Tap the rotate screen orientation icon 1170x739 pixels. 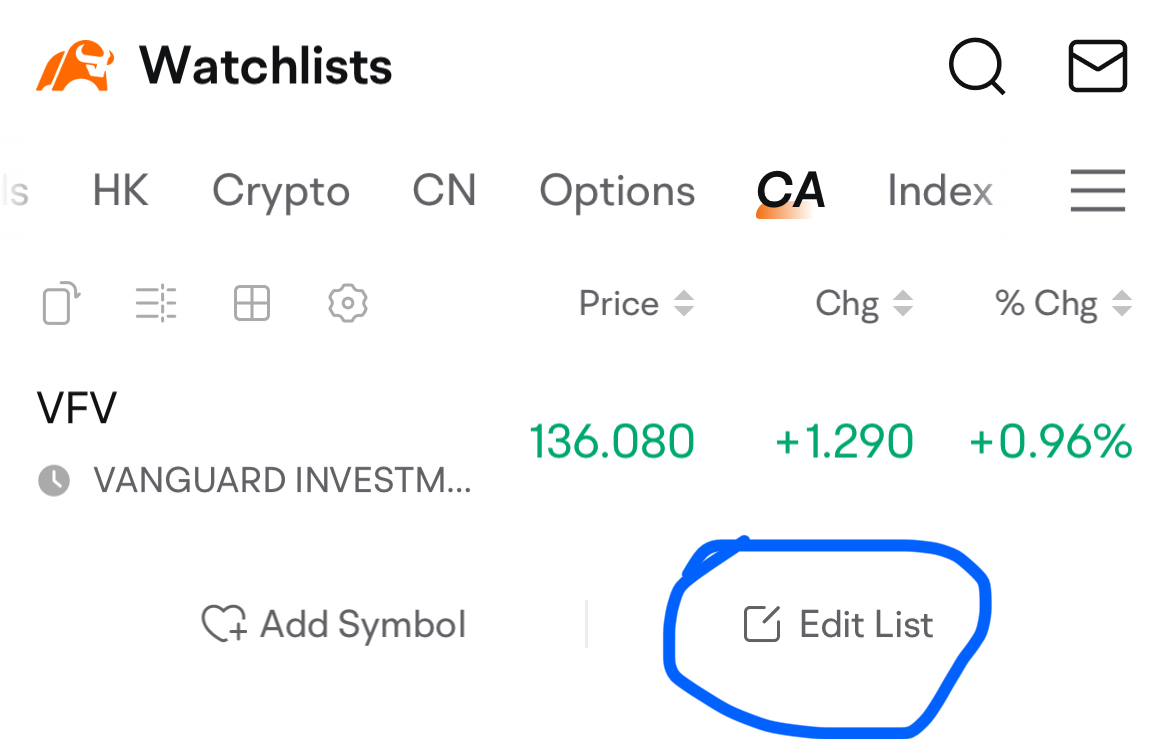pyautogui.click(x=61, y=303)
